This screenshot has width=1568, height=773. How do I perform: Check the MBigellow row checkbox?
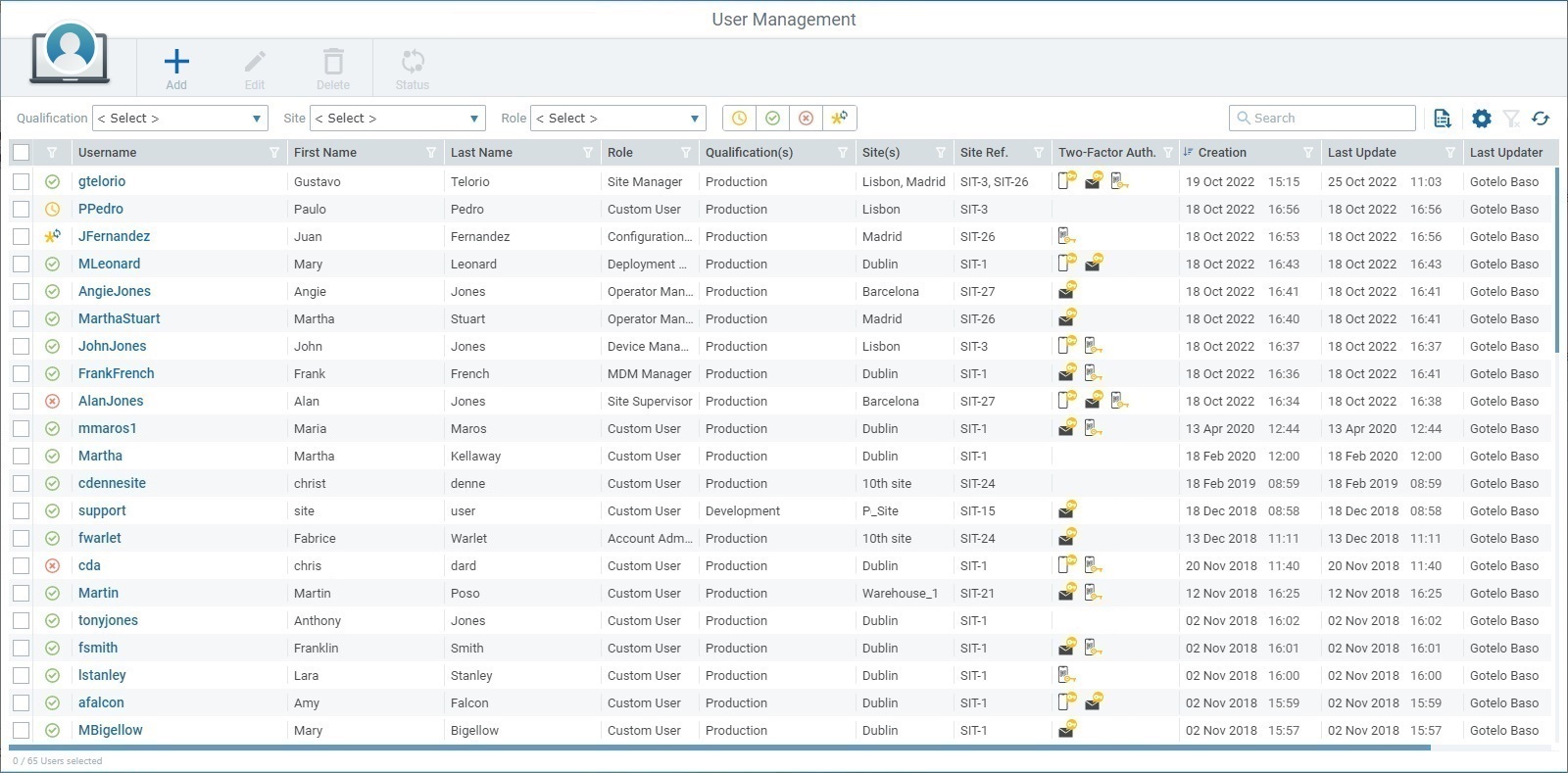(x=22, y=730)
